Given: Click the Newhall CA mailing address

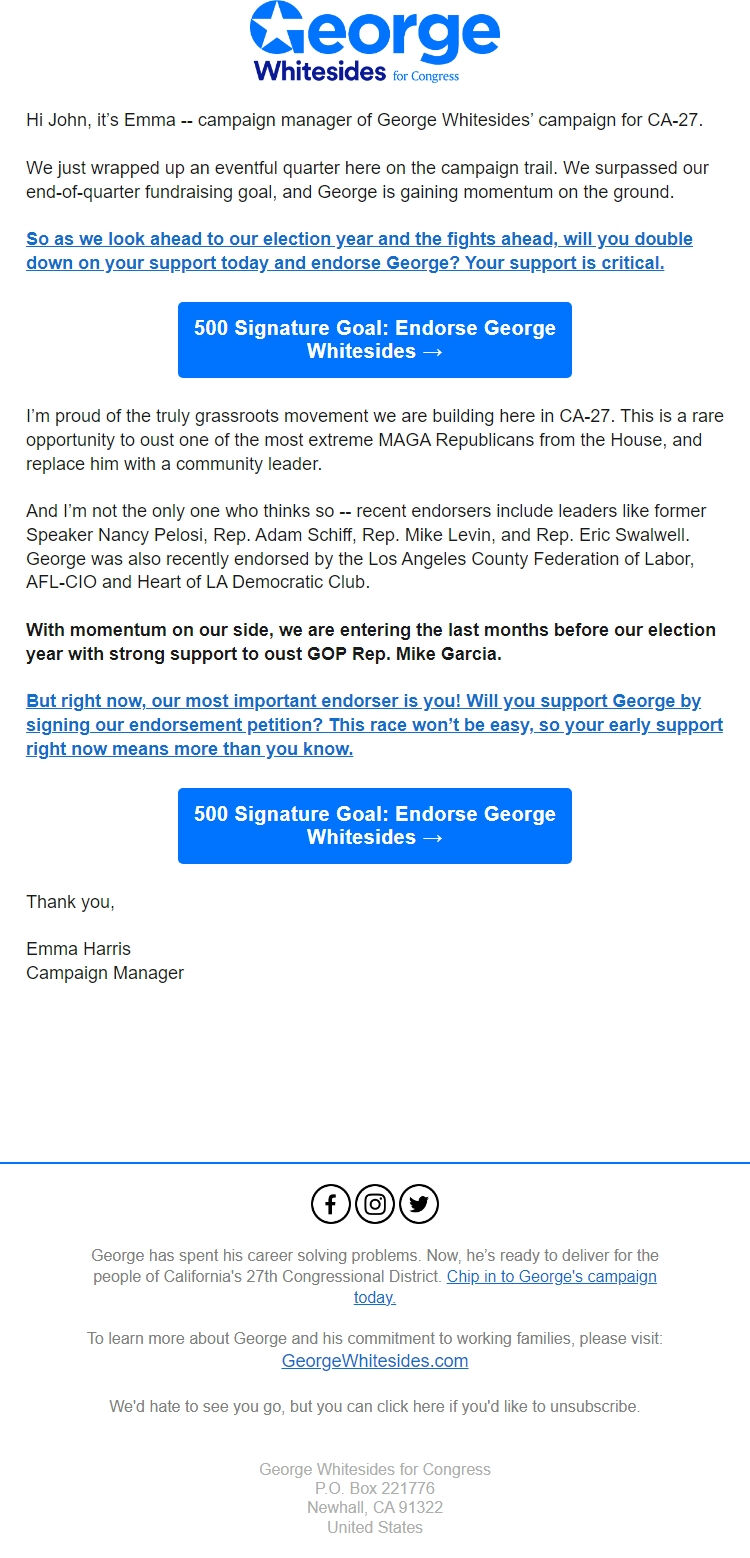Looking at the screenshot, I should point(374,1507).
